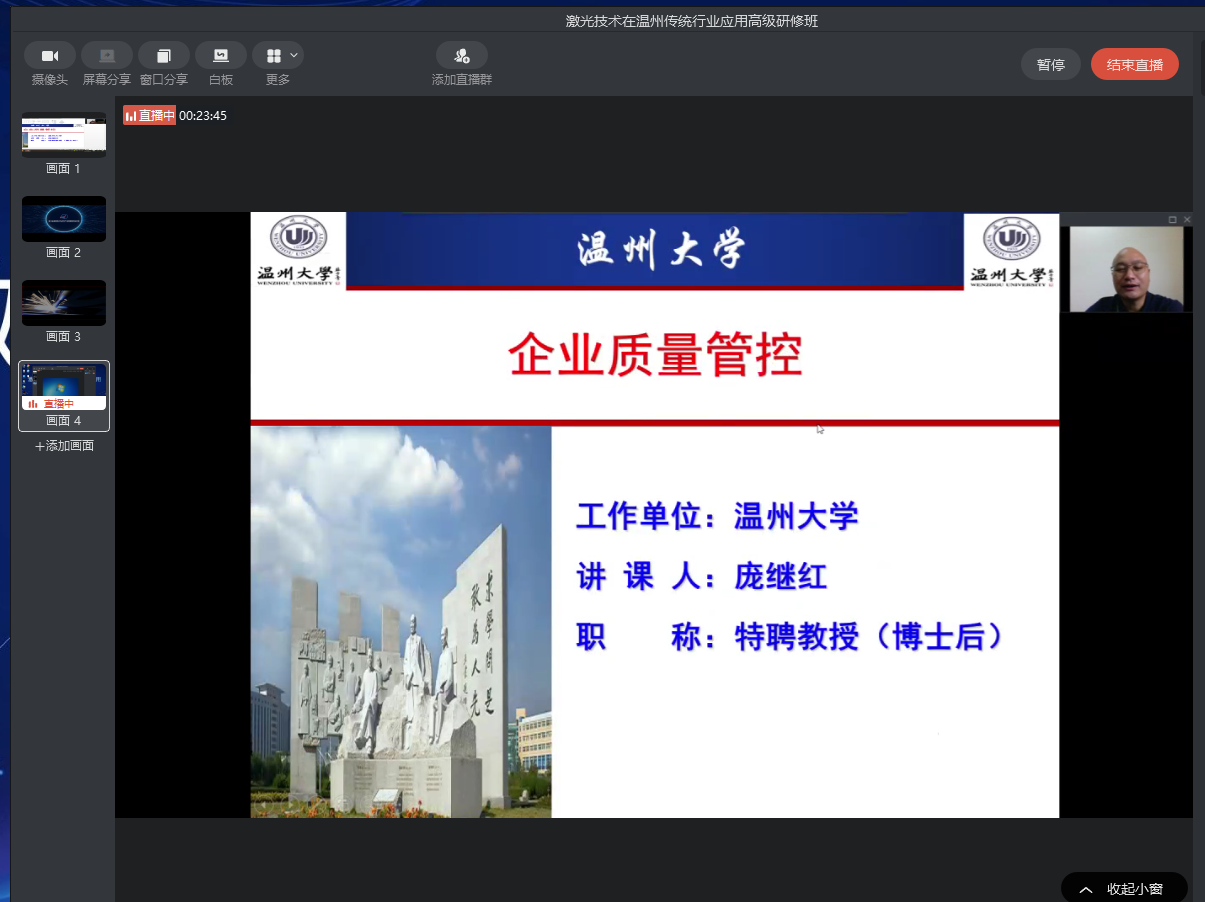Pause the live stream with 暂停
This screenshot has height=902, width=1205.
(1051, 64)
